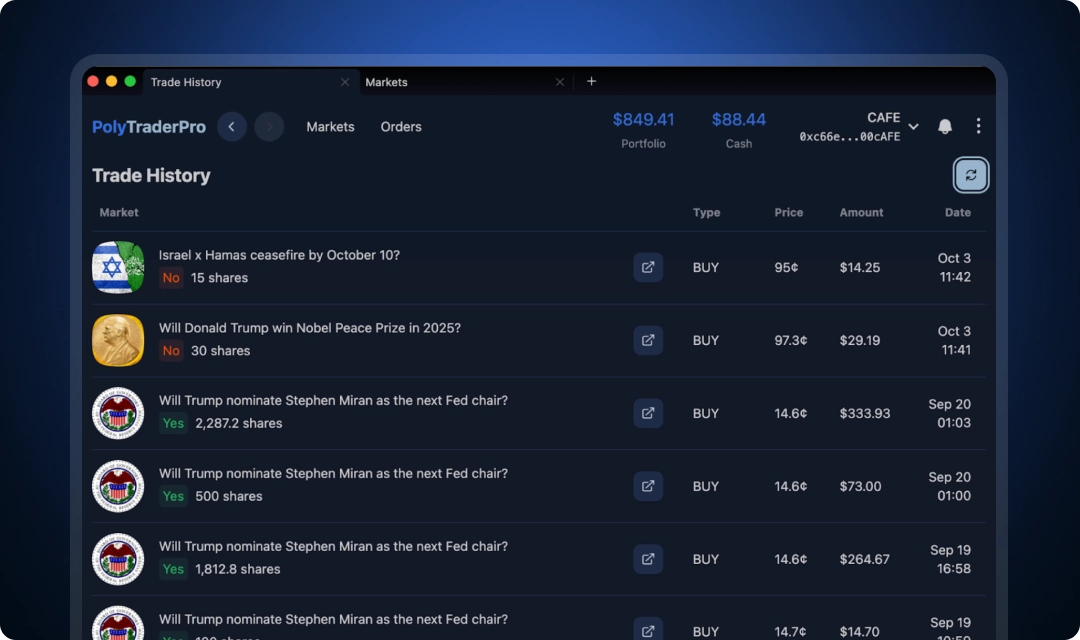Viewport: 1080px width, 640px height.
Task: Click the Israel flag market thumbnail
Action: pyautogui.click(x=117, y=267)
